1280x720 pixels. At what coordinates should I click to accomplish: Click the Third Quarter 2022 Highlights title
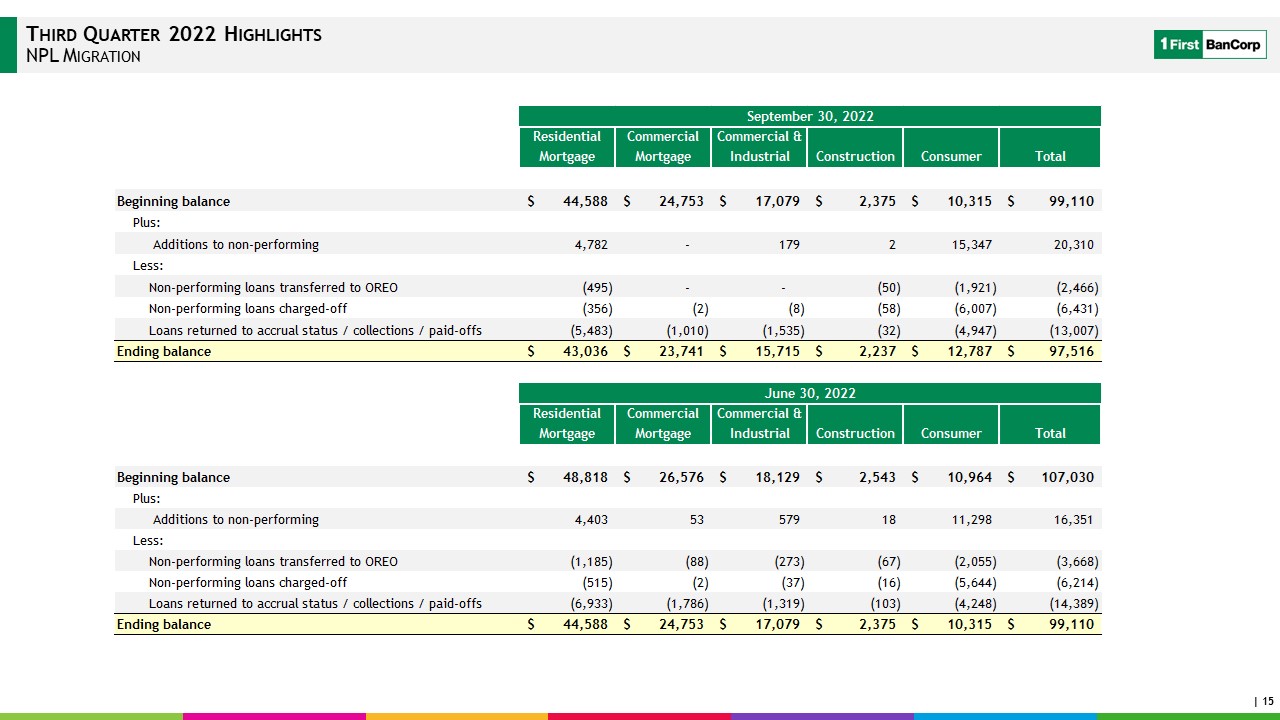point(174,34)
